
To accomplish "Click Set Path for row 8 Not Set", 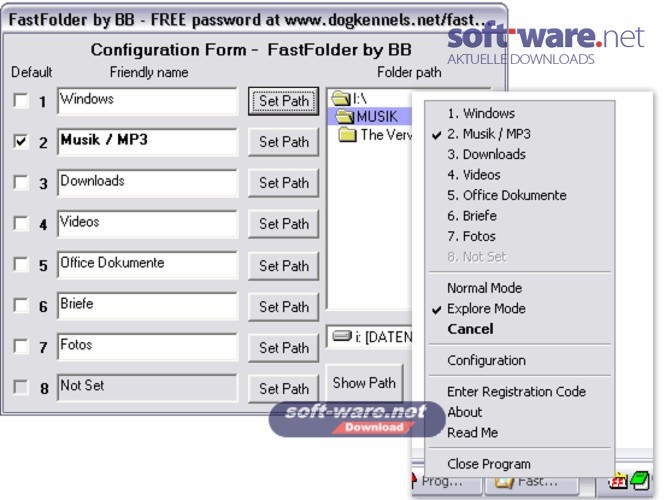I will click(284, 389).
